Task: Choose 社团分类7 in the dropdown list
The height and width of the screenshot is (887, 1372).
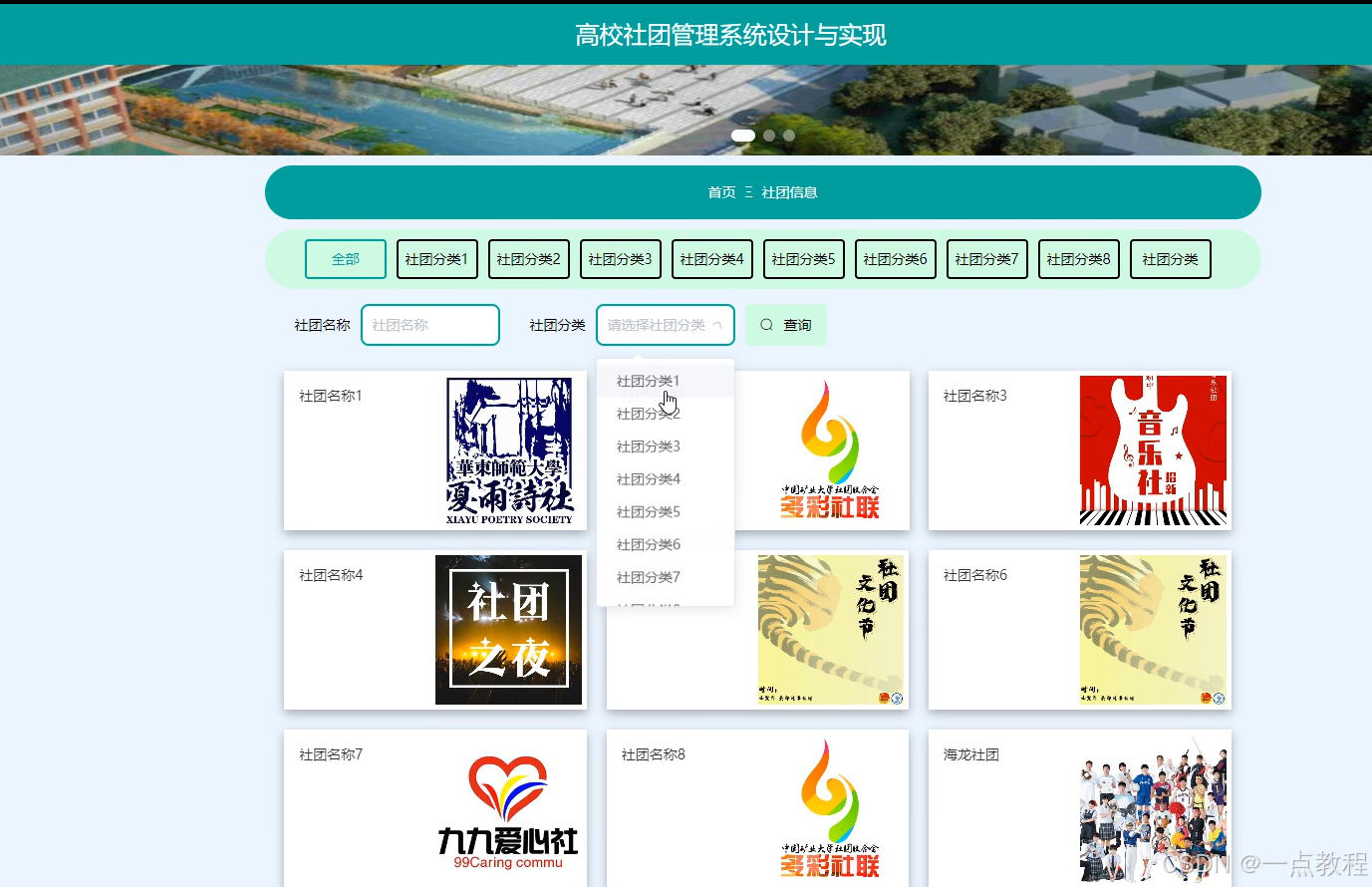Action: tap(666, 577)
